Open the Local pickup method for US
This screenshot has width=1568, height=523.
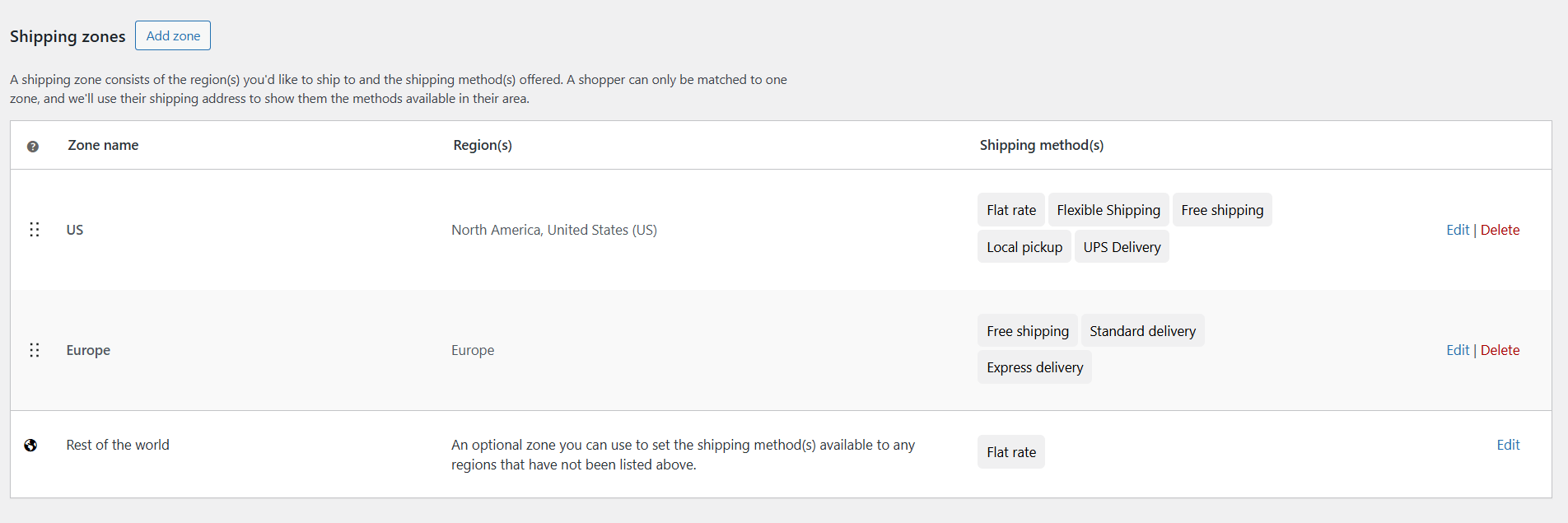tap(1024, 246)
